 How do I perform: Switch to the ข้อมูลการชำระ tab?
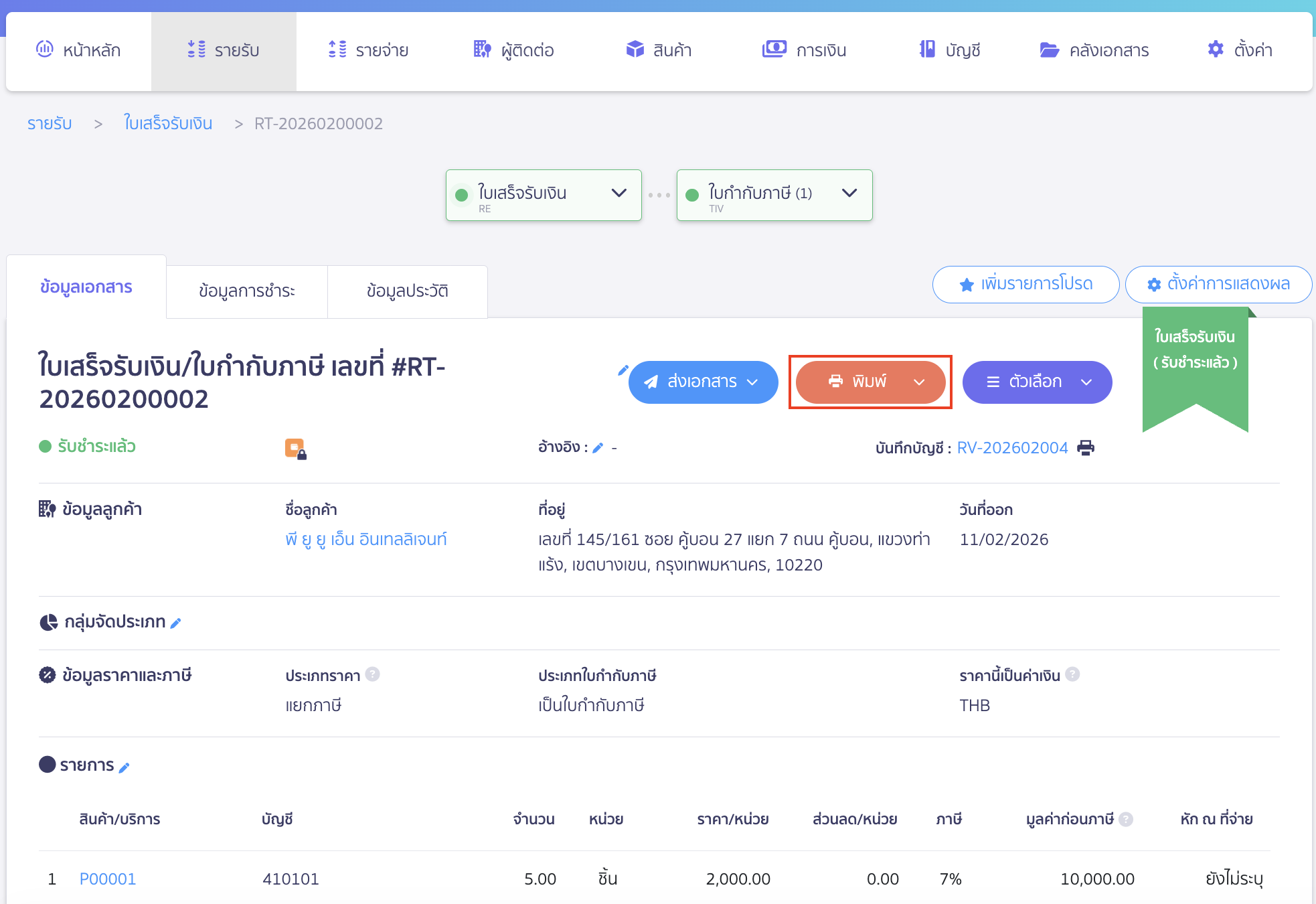click(246, 291)
